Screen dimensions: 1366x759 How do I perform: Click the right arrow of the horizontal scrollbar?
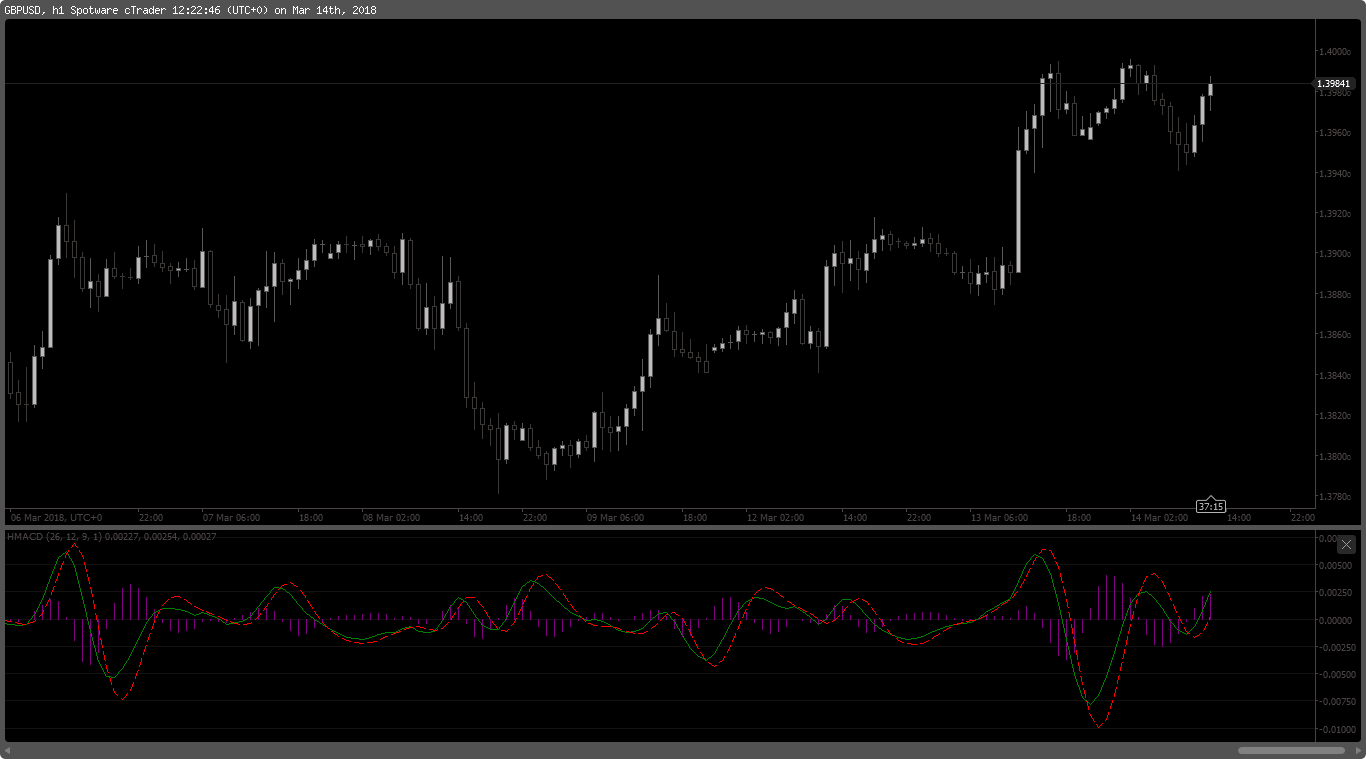pos(1356,750)
